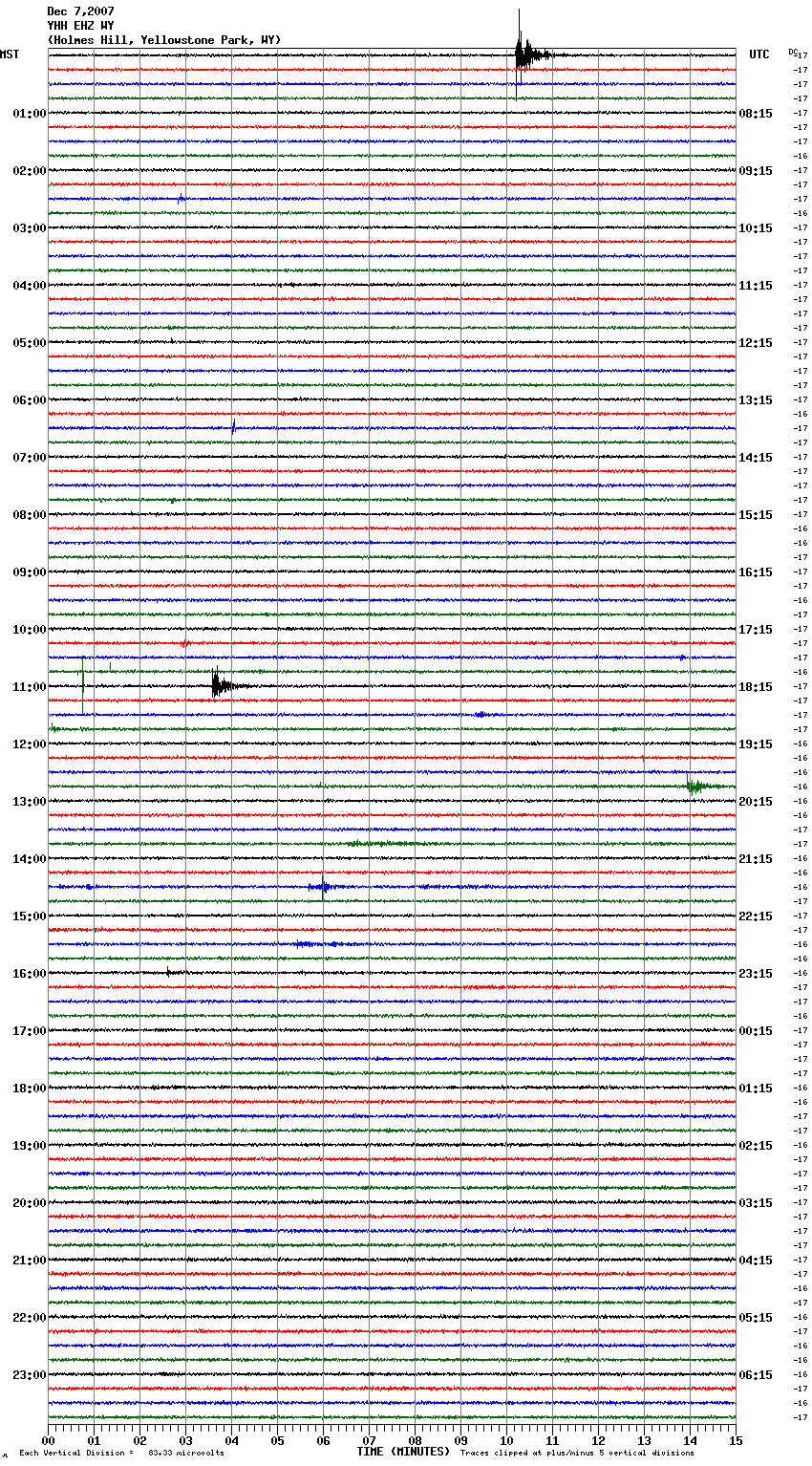Select the '05:00' MST time label
This screenshot has width=812, height=1466.
point(30,343)
